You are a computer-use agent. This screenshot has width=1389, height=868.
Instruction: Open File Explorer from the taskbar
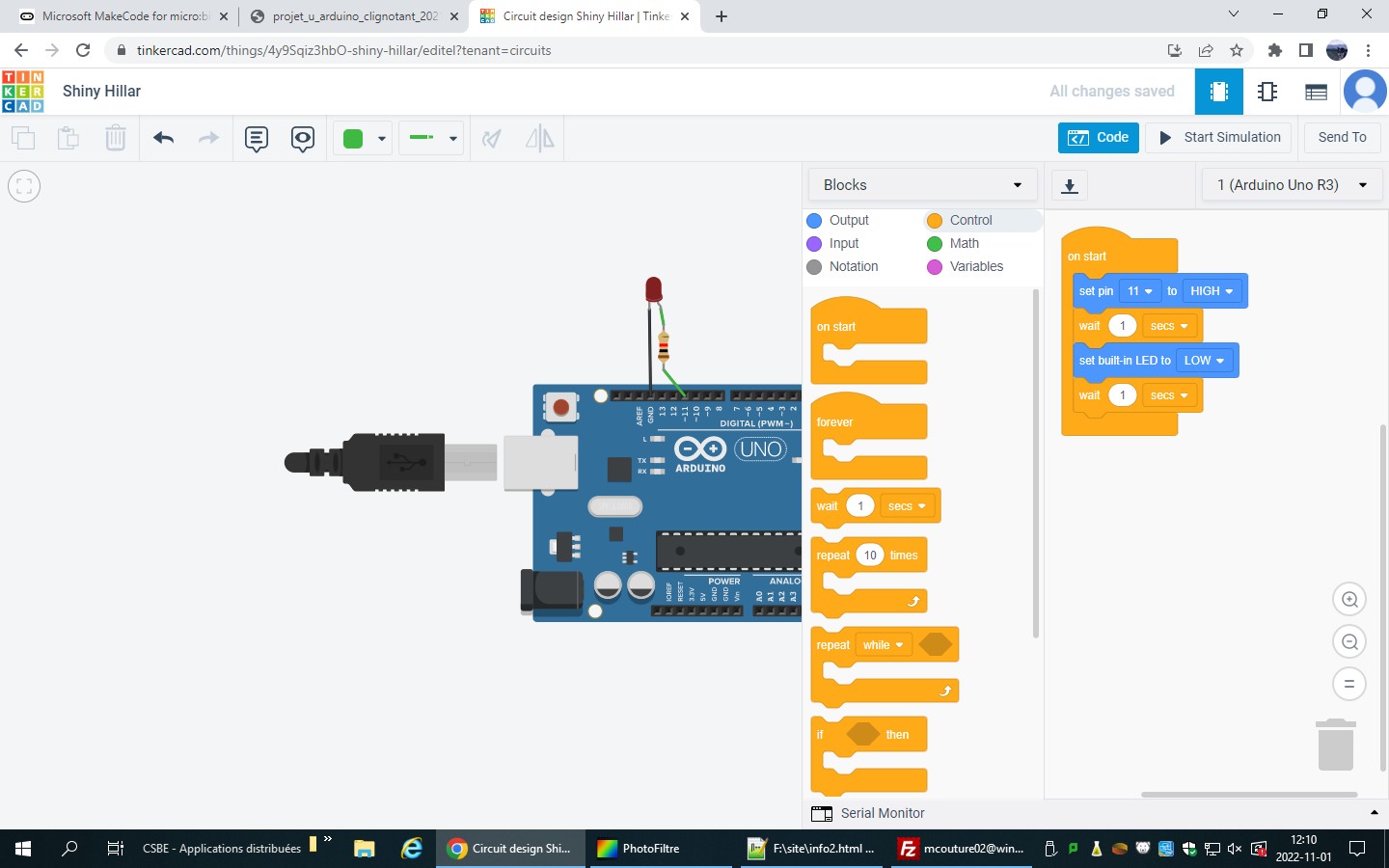[x=364, y=849]
